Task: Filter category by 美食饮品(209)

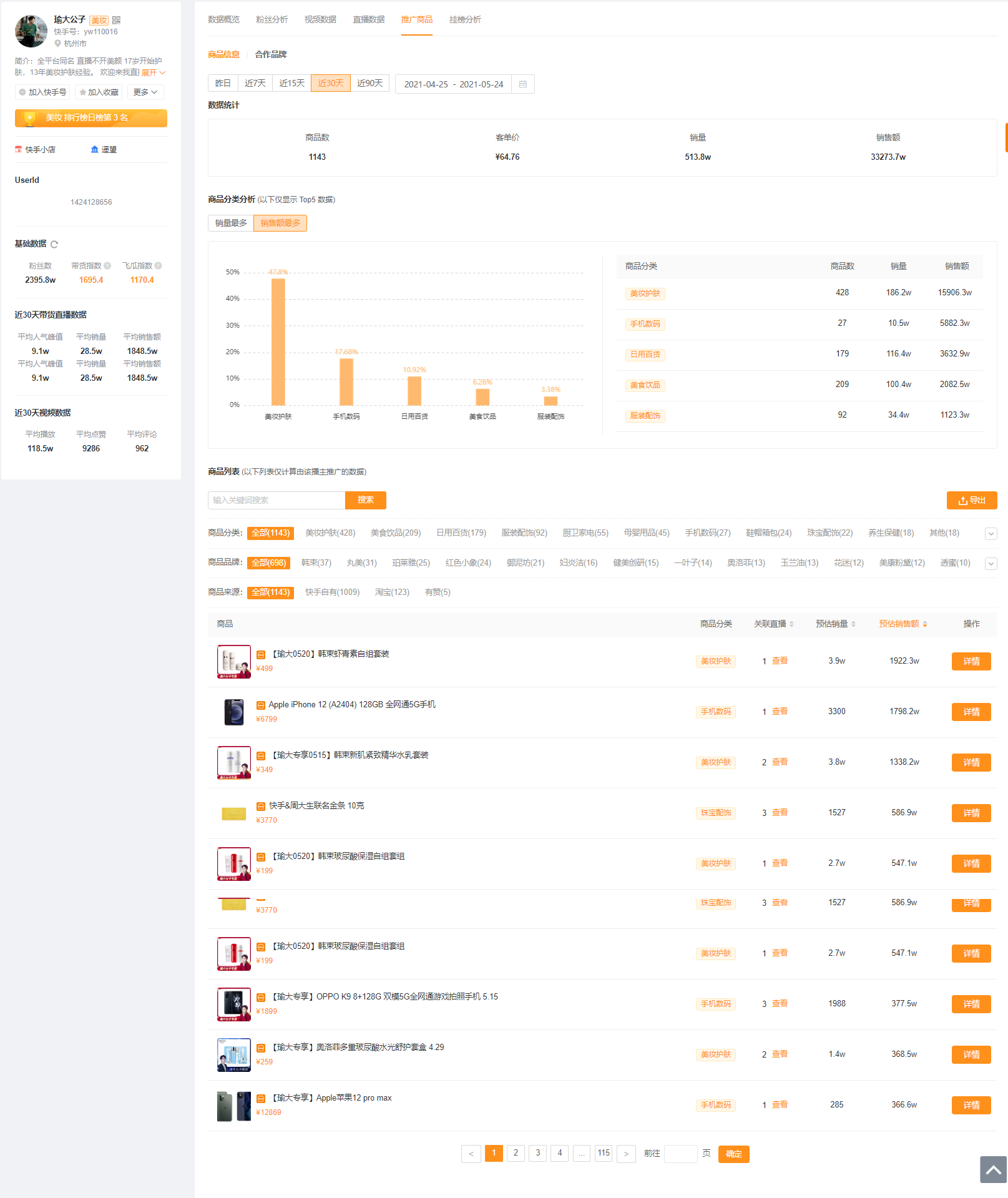Action: tap(396, 533)
